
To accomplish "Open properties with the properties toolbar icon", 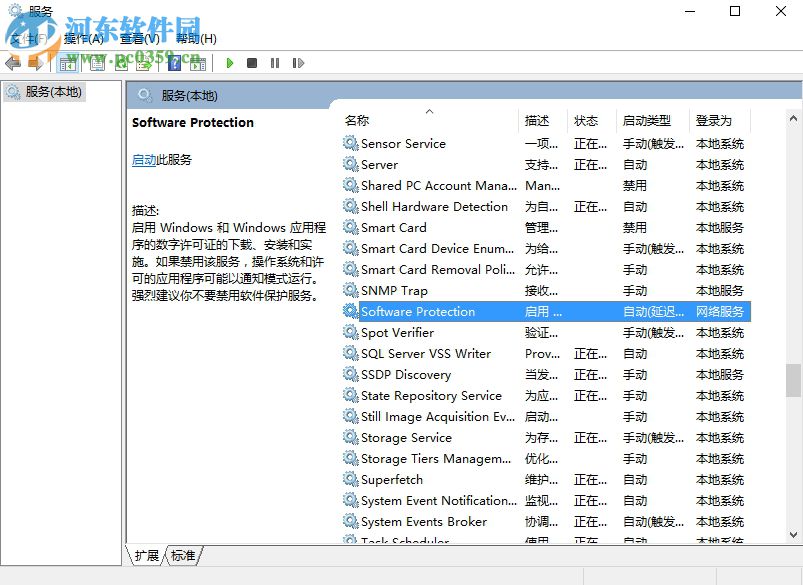I will coord(96,63).
